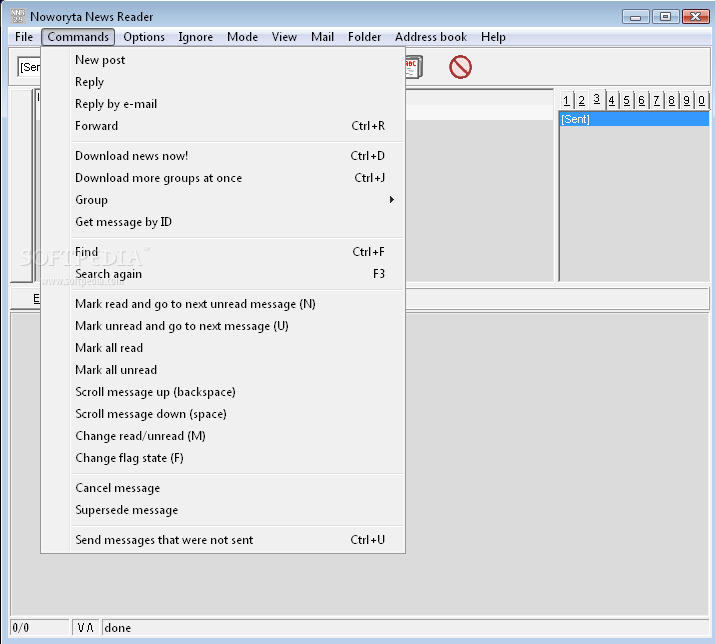The image size is (715, 644).
Task: Switch to group tab 4
Action: click(x=611, y=100)
